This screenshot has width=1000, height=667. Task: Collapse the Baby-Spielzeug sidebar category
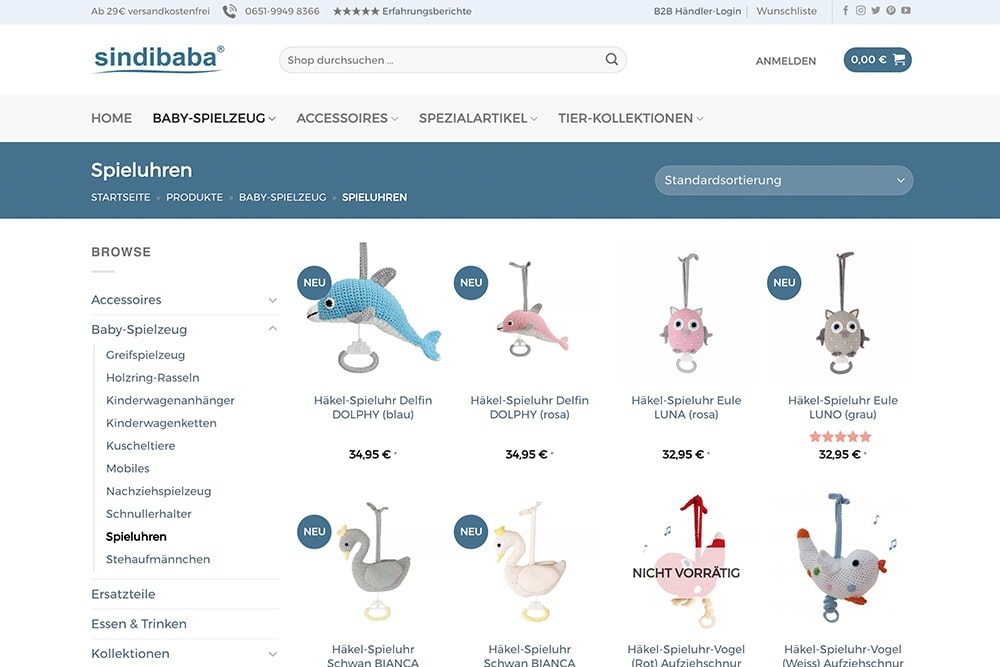click(272, 329)
